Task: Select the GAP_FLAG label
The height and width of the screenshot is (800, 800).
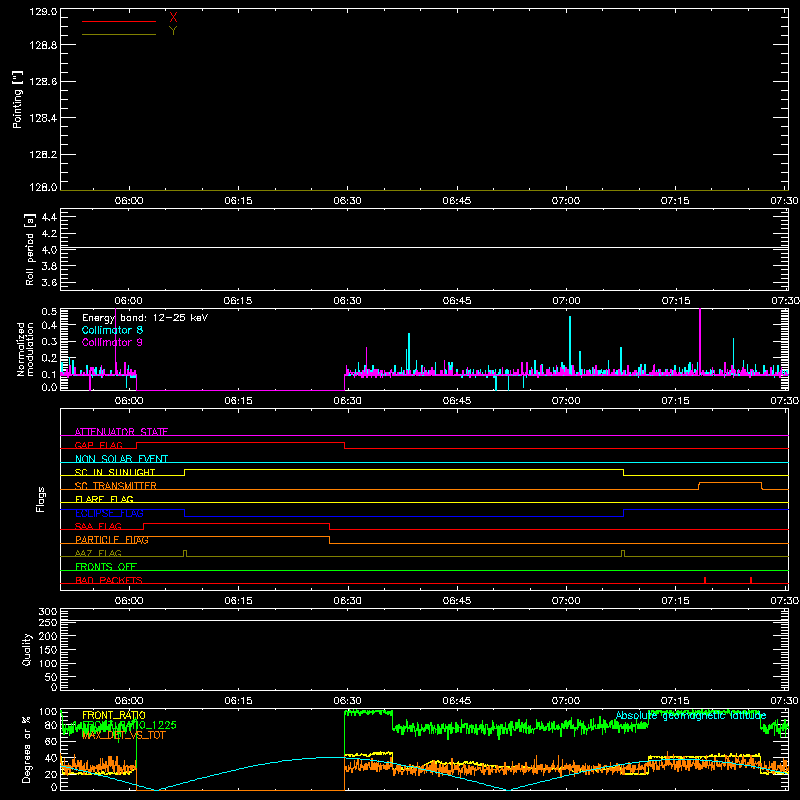Action: [98, 445]
